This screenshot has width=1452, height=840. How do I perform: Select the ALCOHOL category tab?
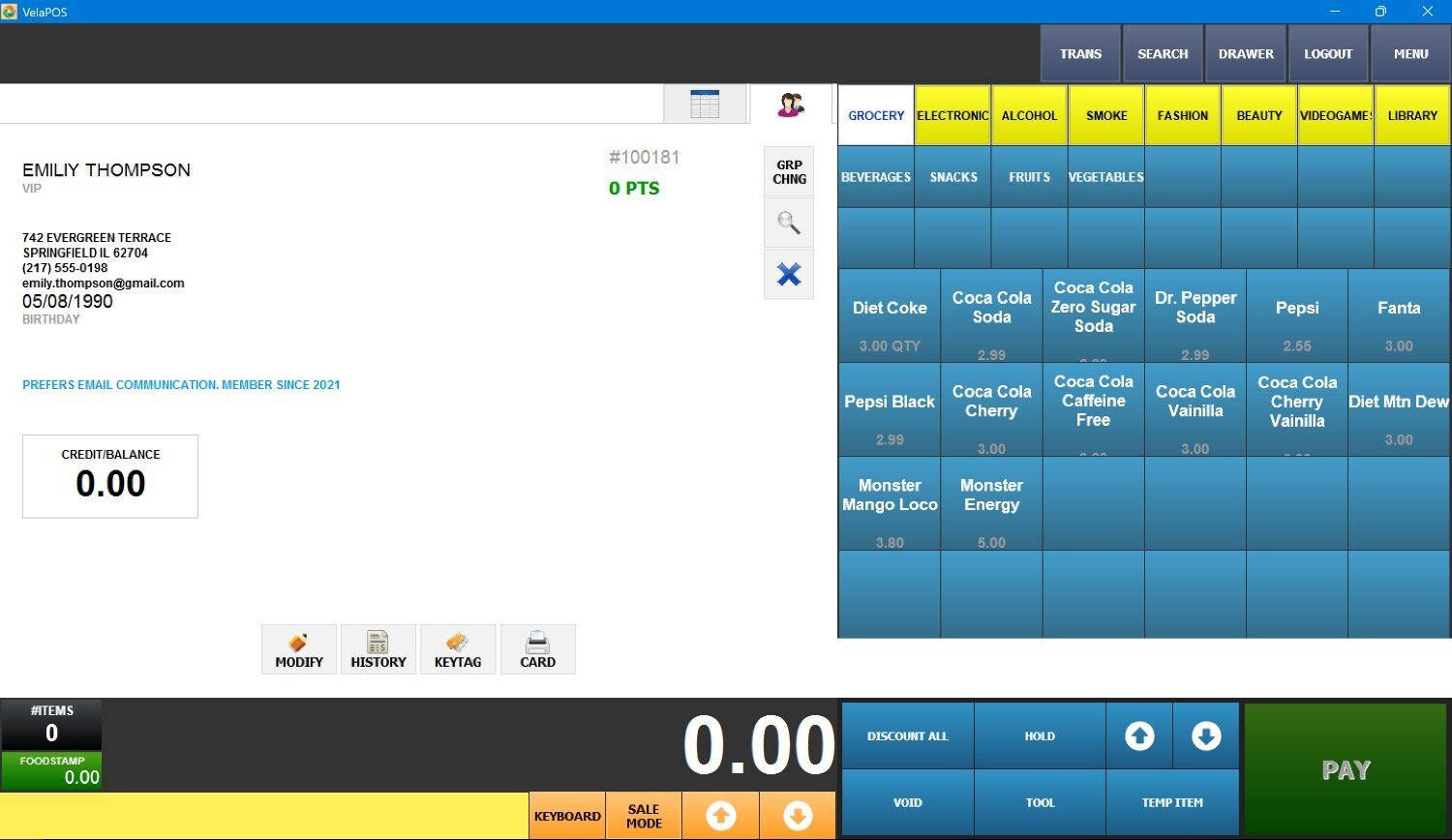point(1029,115)
